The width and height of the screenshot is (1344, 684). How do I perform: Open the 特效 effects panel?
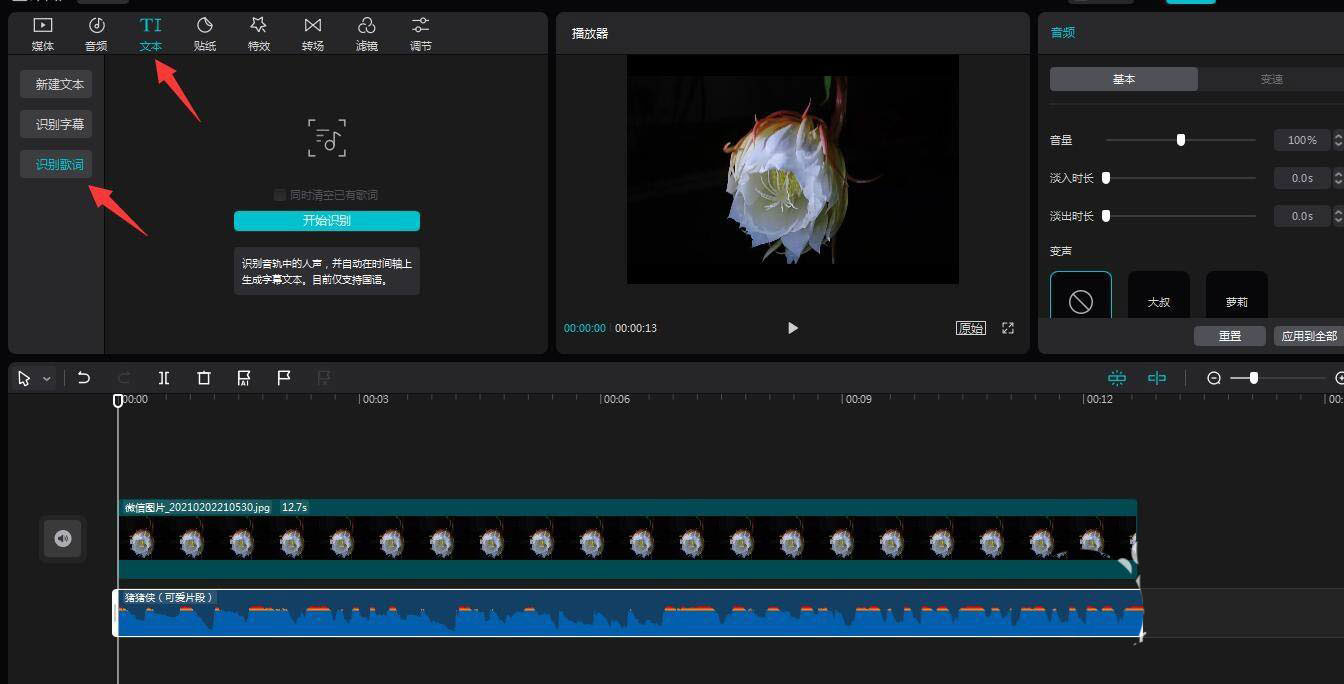click(259, 33)
